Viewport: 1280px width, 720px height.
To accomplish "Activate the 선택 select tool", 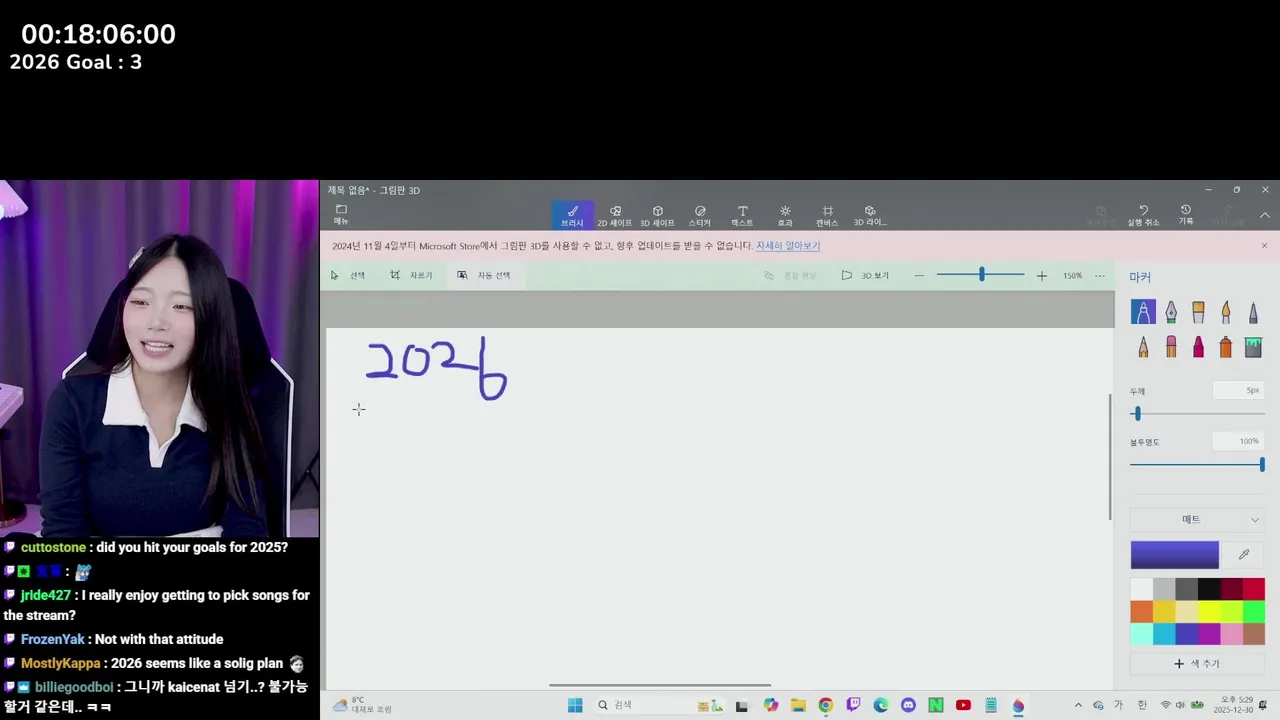I will (348, 275).
